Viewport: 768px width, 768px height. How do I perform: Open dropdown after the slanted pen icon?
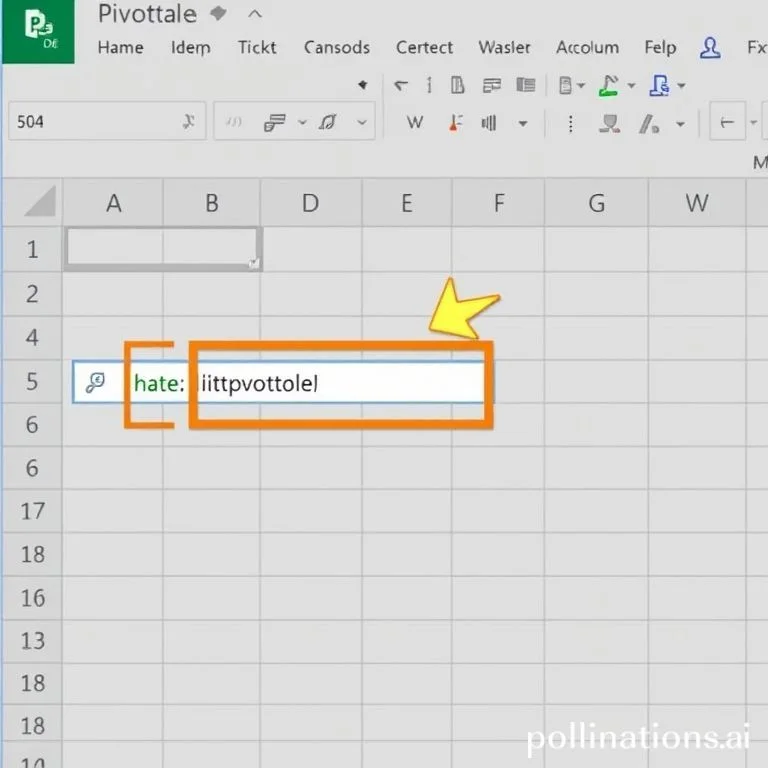(680, 124)
